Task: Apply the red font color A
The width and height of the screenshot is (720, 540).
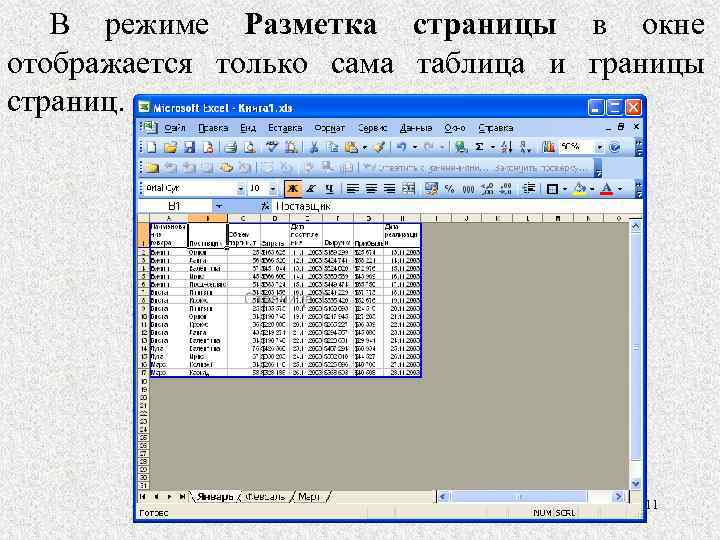Action: pyautogui.click(x=607, y=189)
